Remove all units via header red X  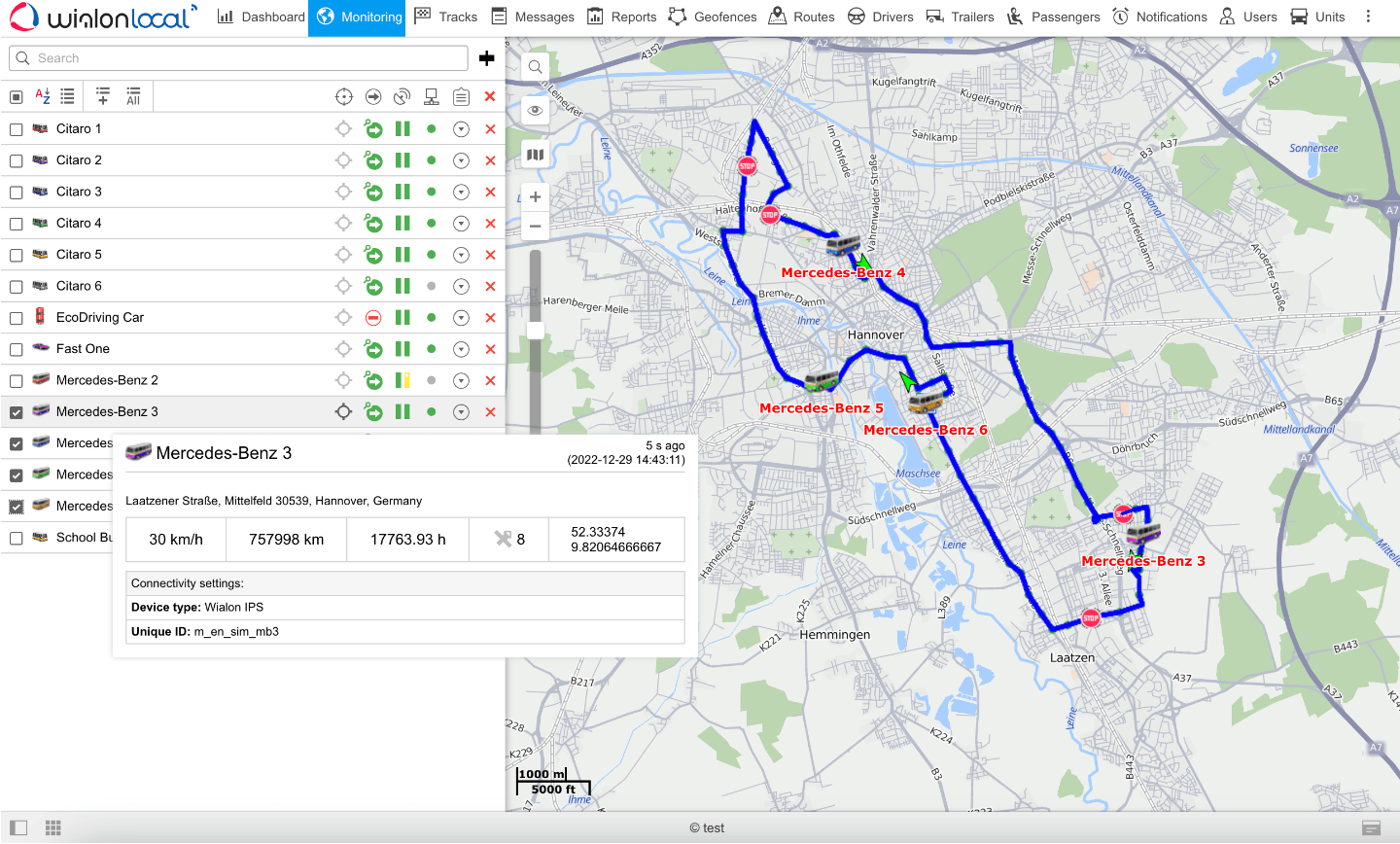click(490, 96)
